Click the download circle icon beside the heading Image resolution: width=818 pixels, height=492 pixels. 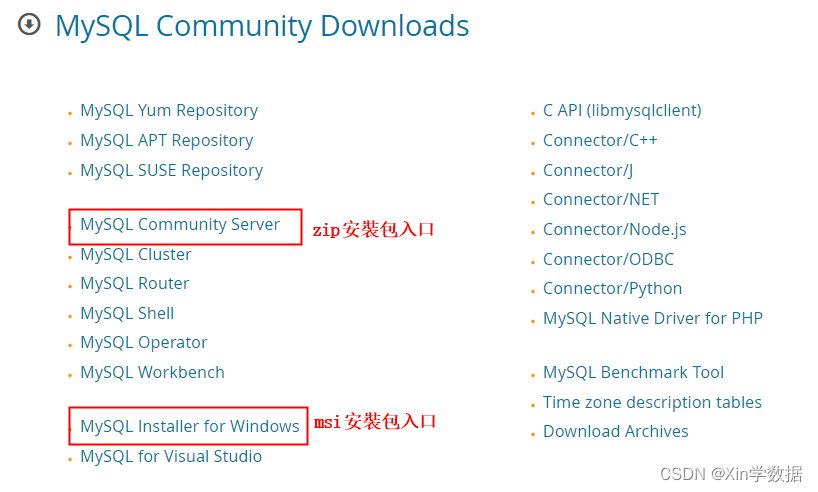(x=29, y=24)
